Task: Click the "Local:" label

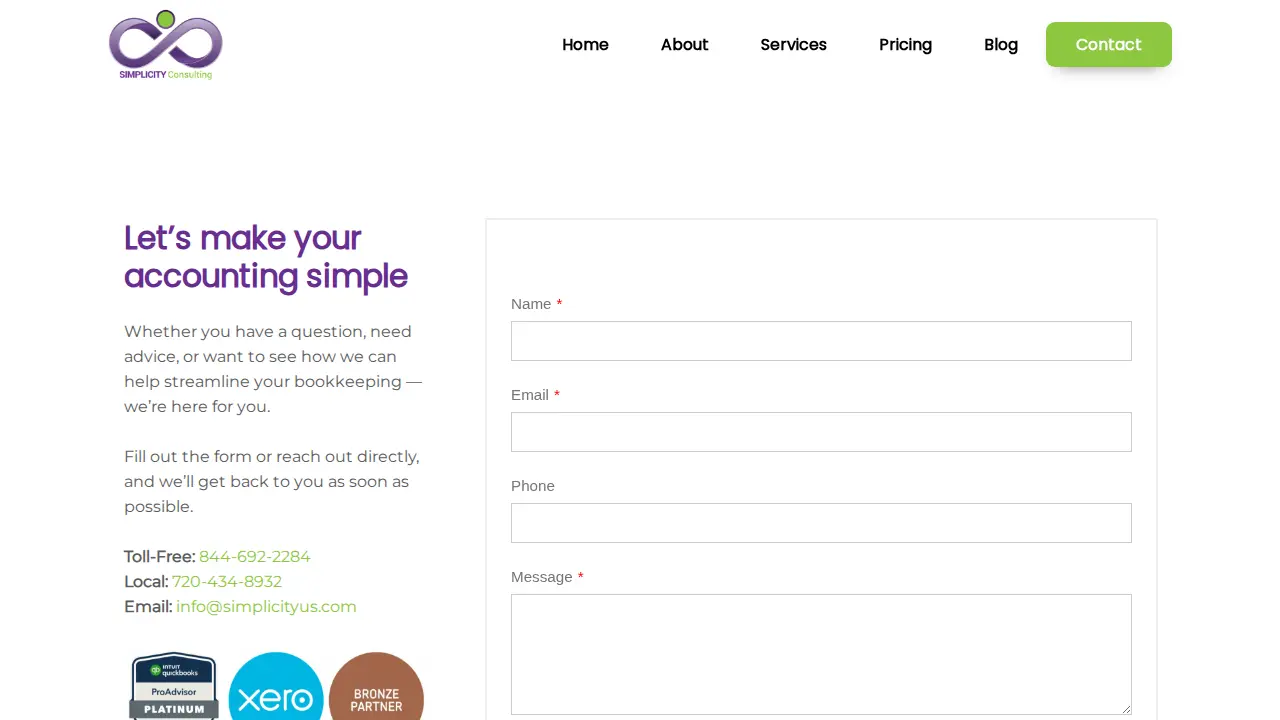Action: coord(146,581)
